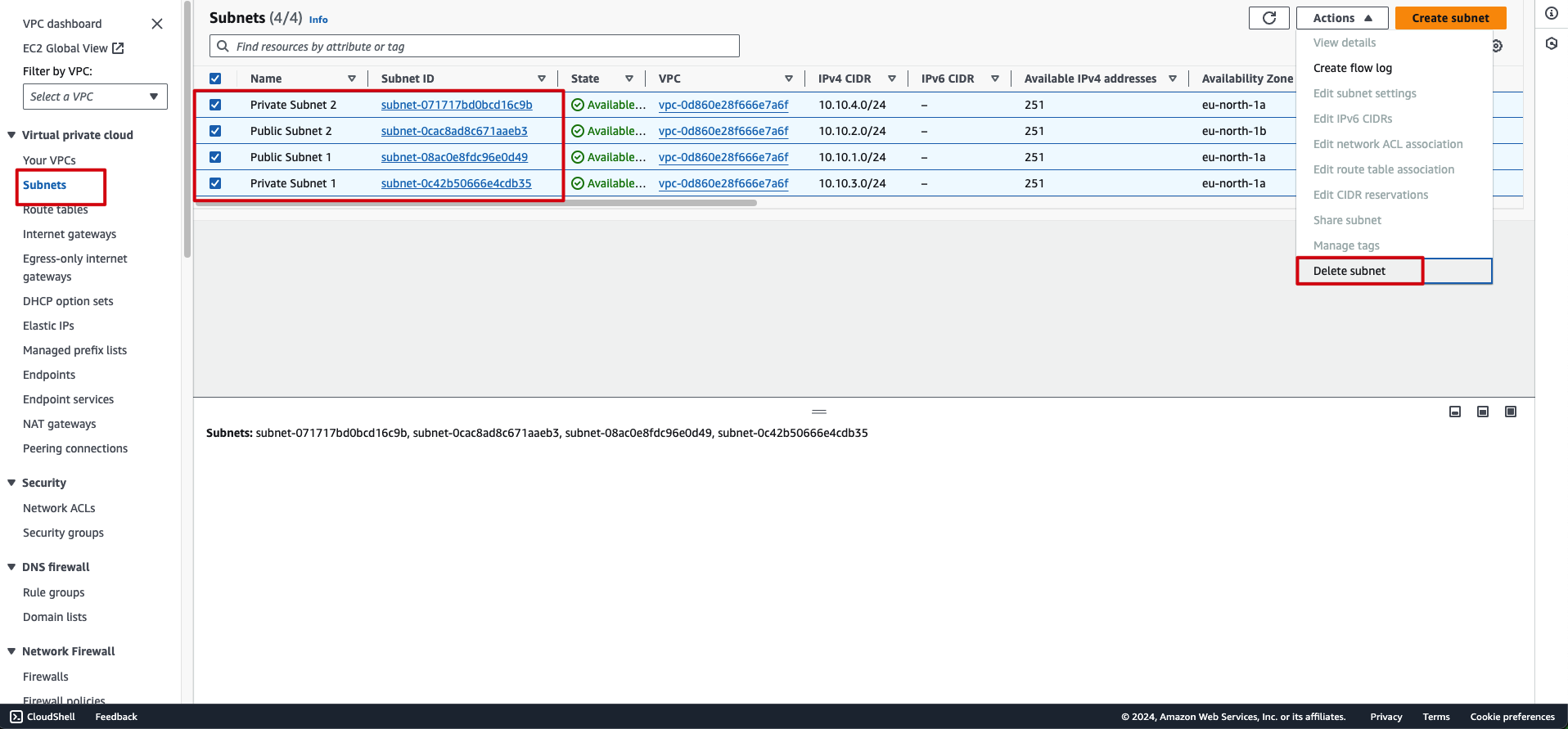Screen dimensions: 1568x729
Task: Click the horizontal table scrollbar
Action: (x=476, y=203)
